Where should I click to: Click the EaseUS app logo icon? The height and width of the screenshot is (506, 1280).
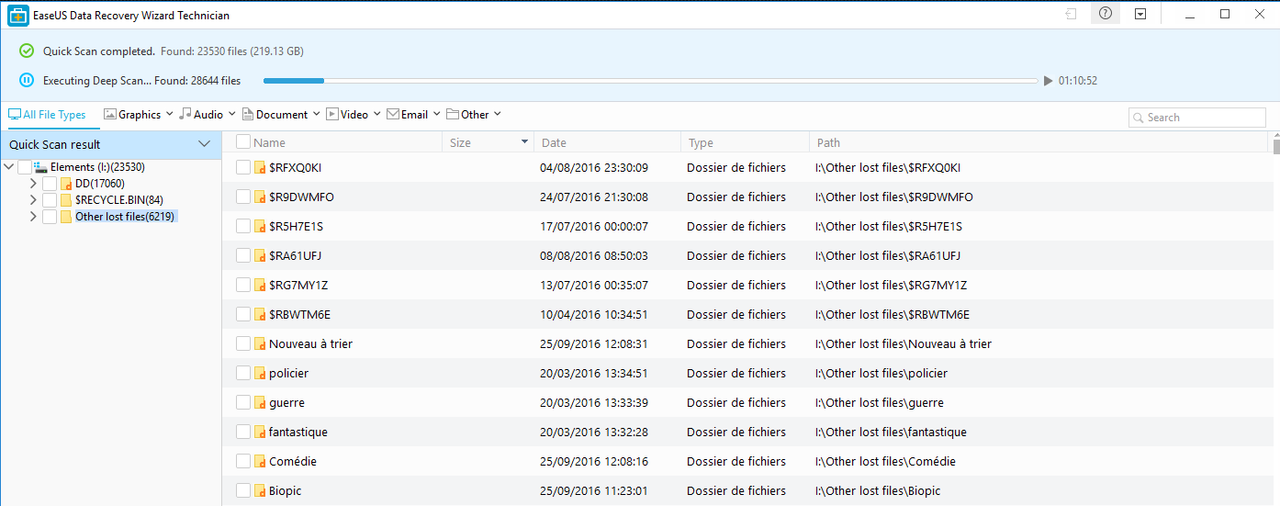tap(18, 15)
